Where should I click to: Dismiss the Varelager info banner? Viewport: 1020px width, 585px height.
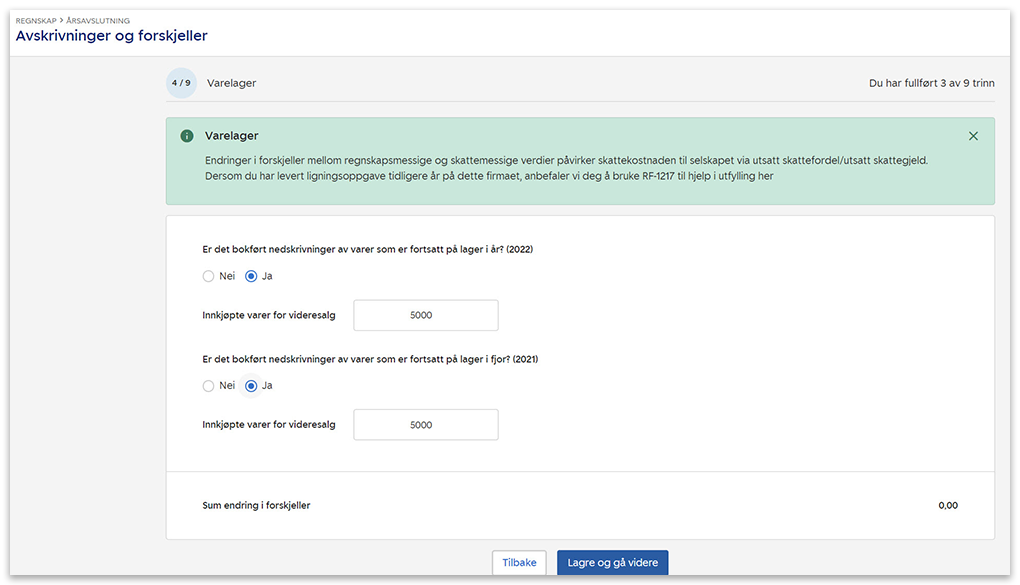[973, 136]
